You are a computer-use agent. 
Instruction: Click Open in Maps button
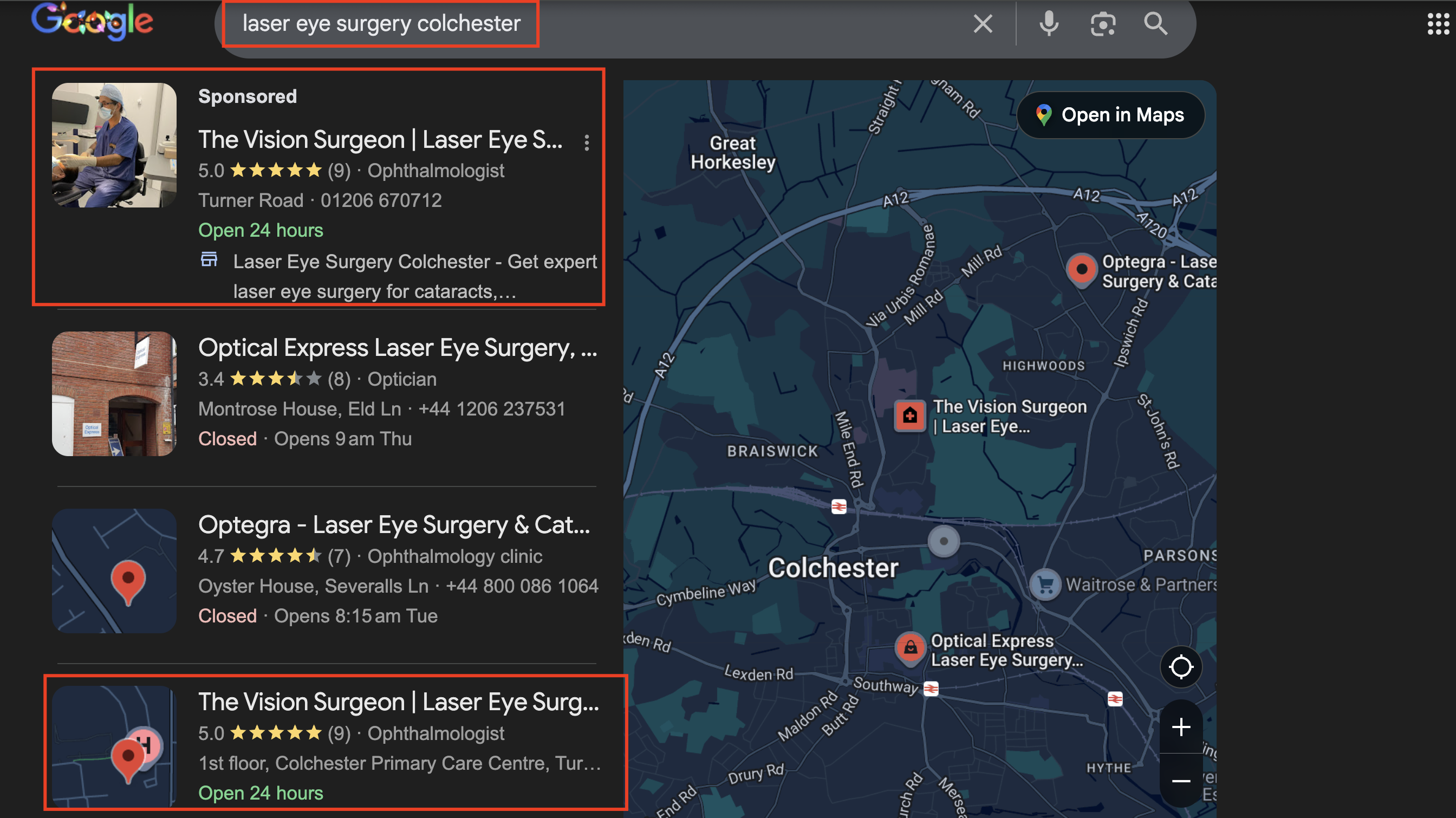pos(1110,115)
